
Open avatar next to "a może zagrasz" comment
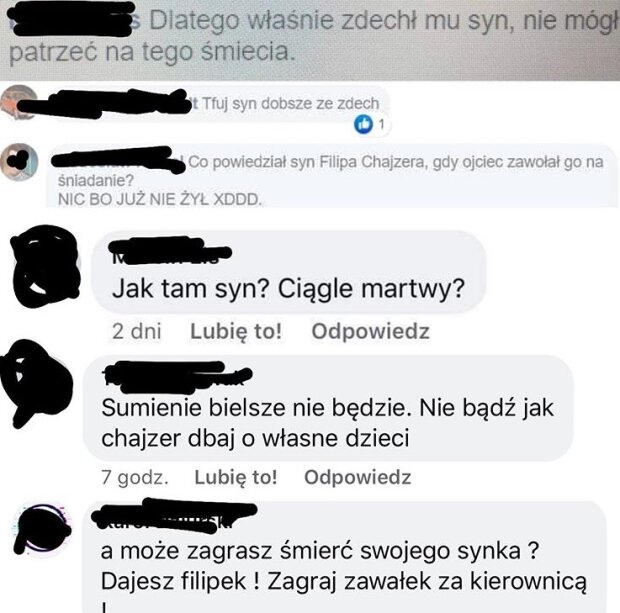pyautogui.click(x=43, y=529)
